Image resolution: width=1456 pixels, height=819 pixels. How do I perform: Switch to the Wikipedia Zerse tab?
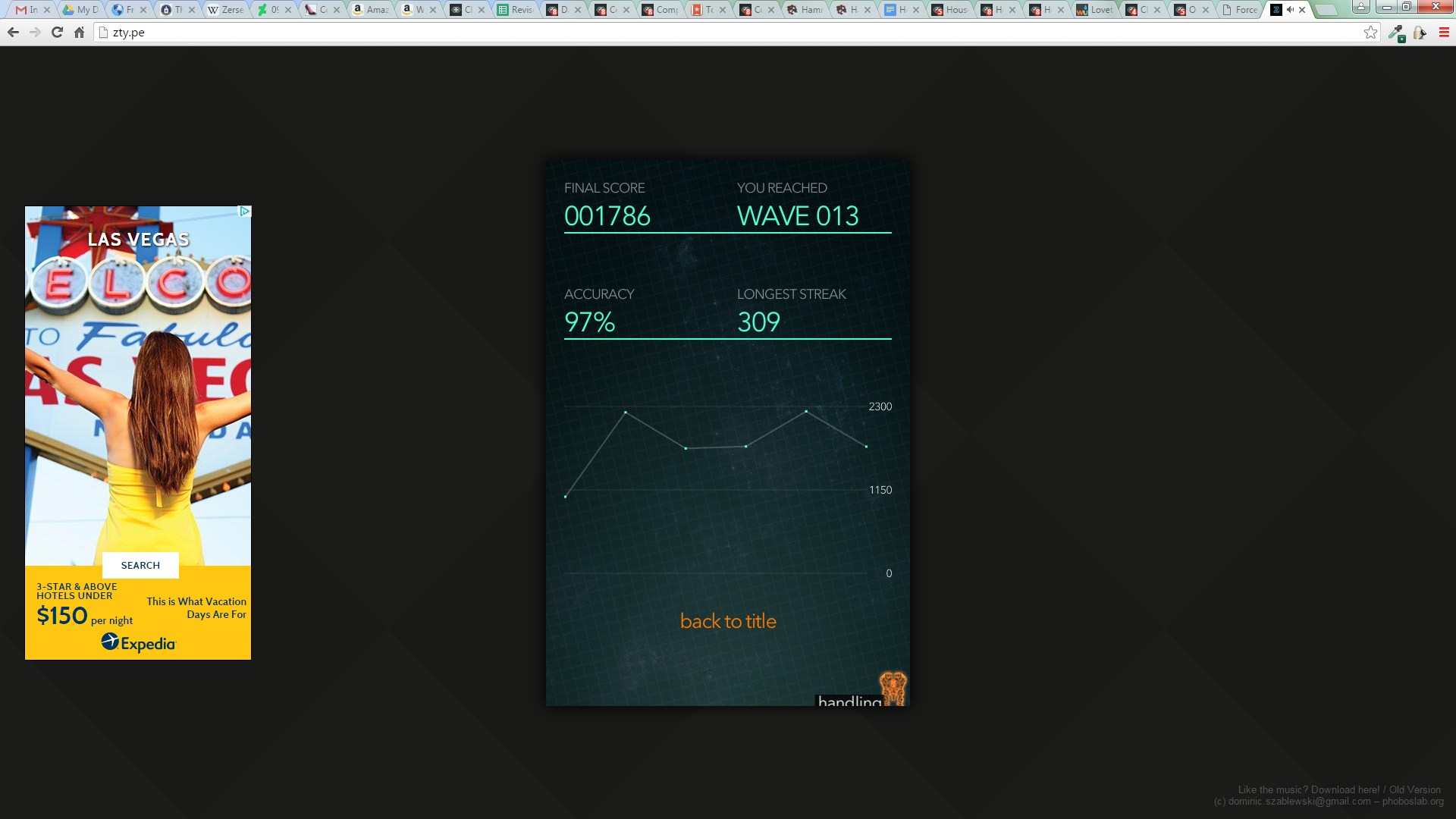(x=226, y=10)
